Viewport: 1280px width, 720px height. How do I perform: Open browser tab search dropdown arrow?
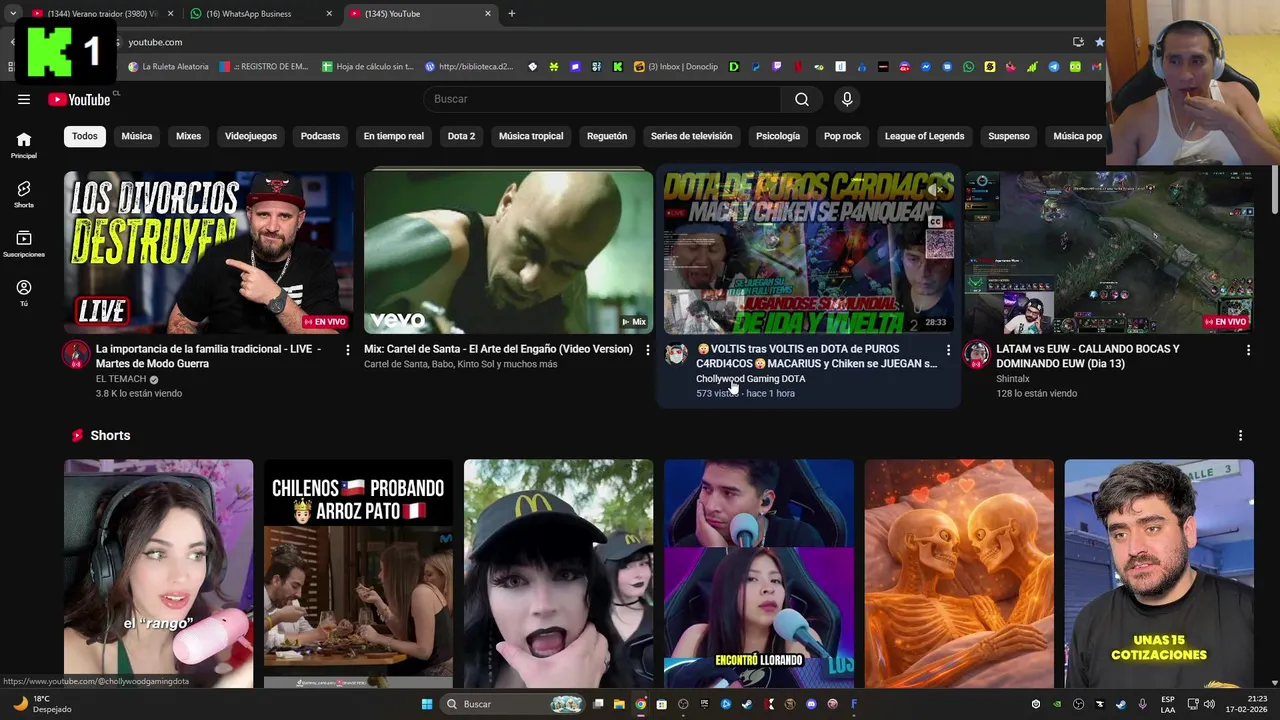12,13
